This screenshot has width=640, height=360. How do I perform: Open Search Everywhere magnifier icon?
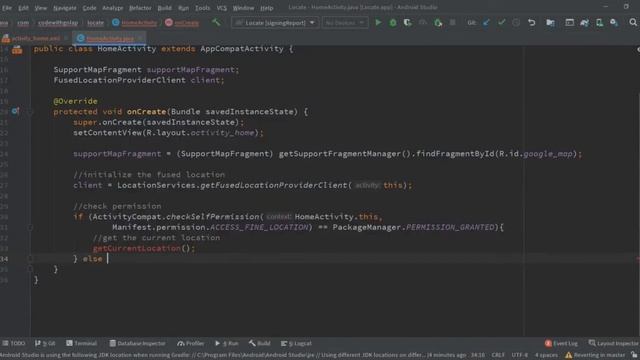pyautogui.click(x=633, y=22)
